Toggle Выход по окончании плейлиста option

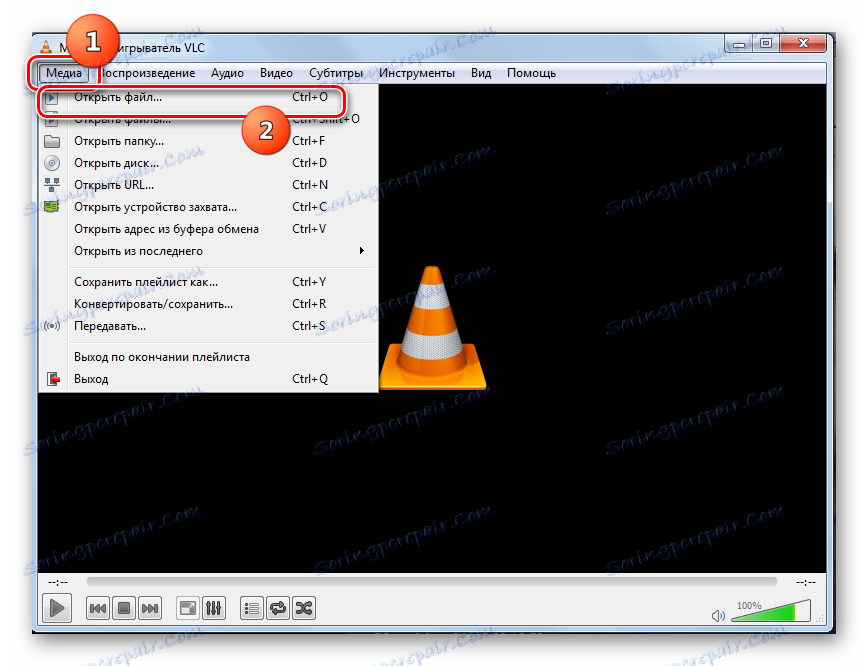[x=209, y=357]
